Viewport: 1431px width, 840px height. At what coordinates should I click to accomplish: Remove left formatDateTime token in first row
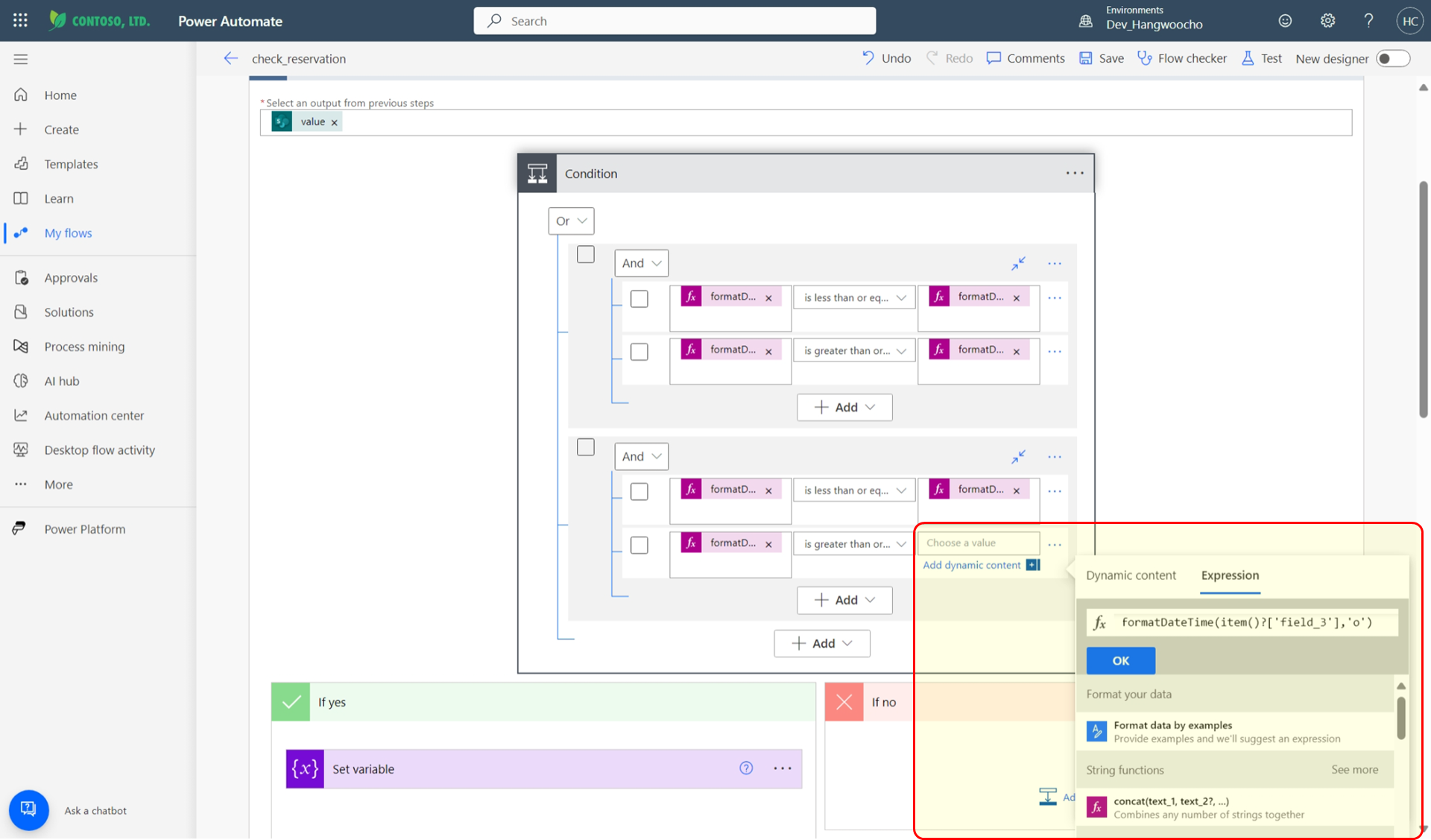pos(768,297)
